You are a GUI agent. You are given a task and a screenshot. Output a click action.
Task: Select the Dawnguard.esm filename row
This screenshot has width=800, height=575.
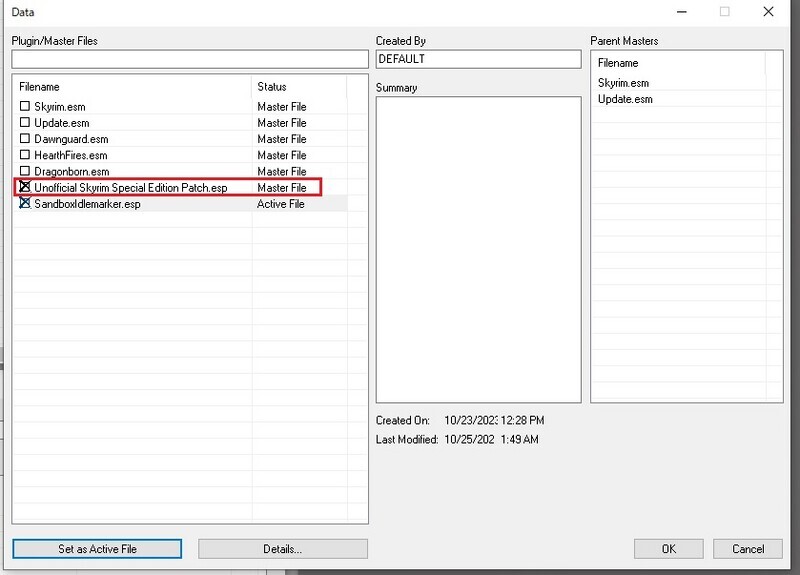coord(71,139)
